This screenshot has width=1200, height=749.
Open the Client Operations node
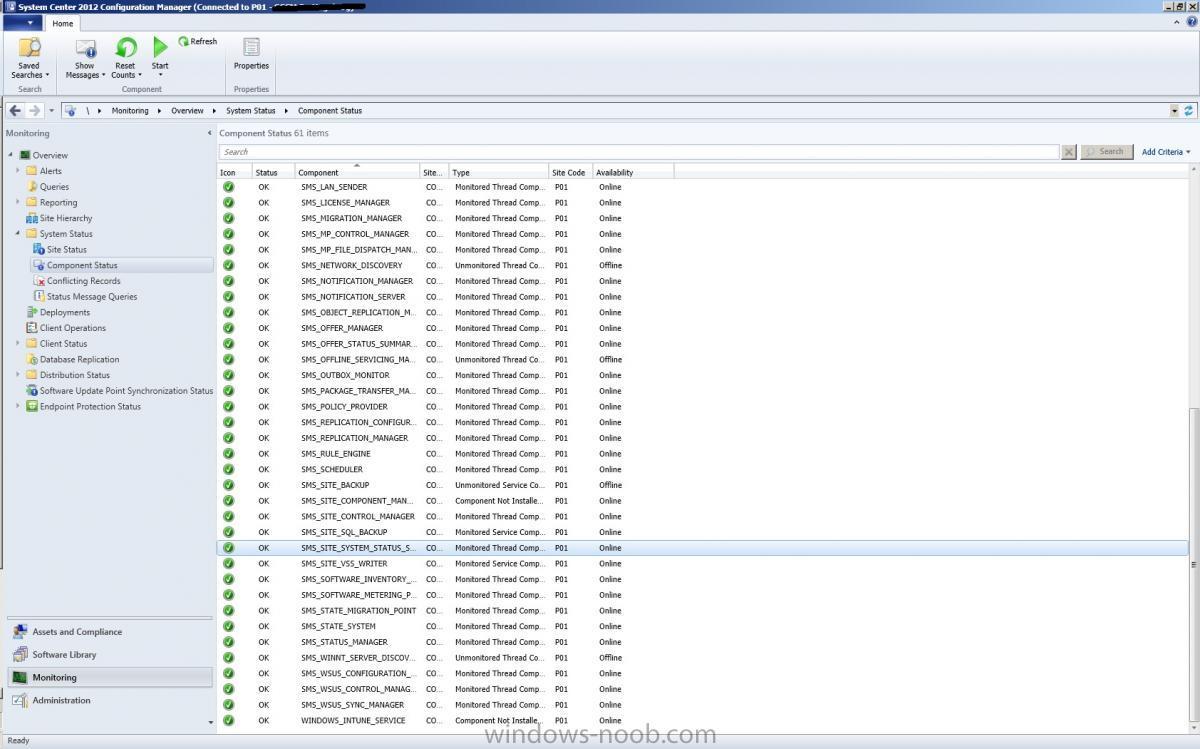(73, 328)
